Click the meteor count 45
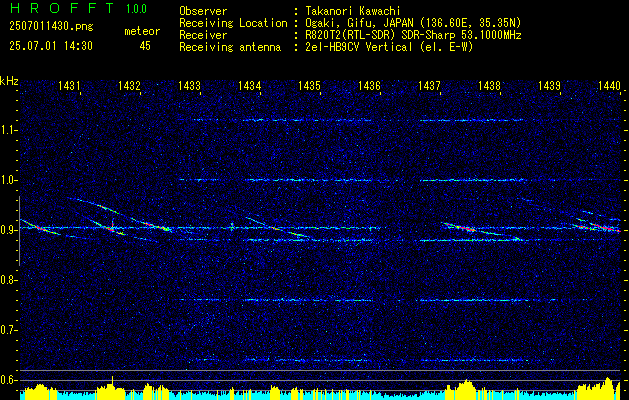This screenshot has height=400, width=629. coord(145,46)
